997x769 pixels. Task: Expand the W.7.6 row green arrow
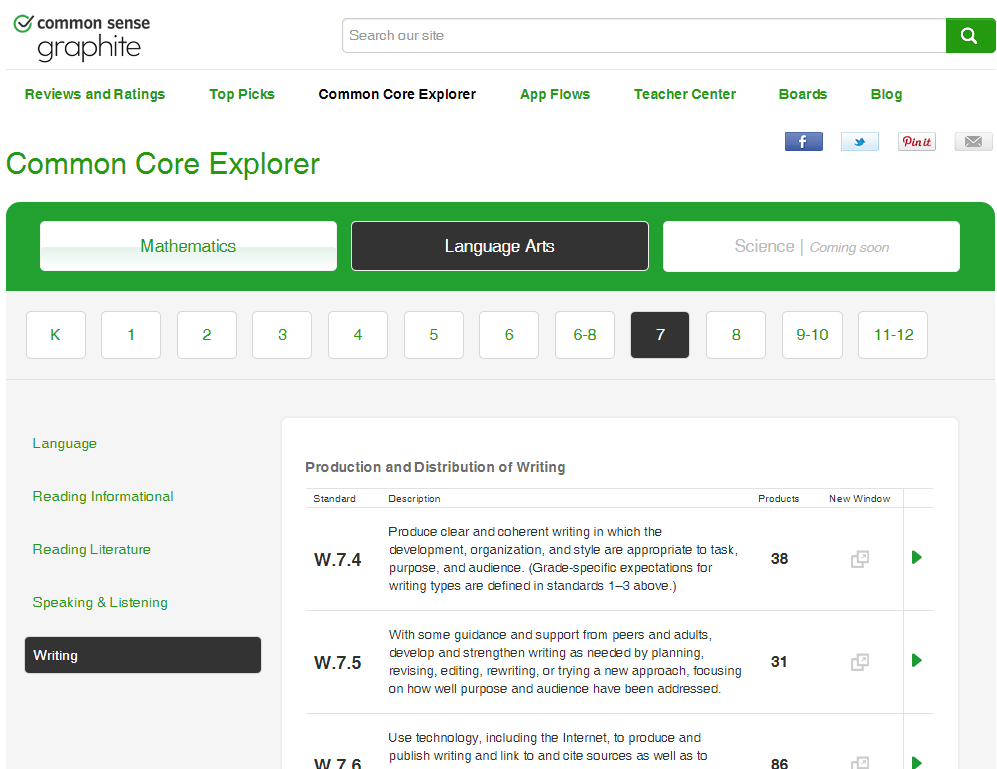[916, 763]
